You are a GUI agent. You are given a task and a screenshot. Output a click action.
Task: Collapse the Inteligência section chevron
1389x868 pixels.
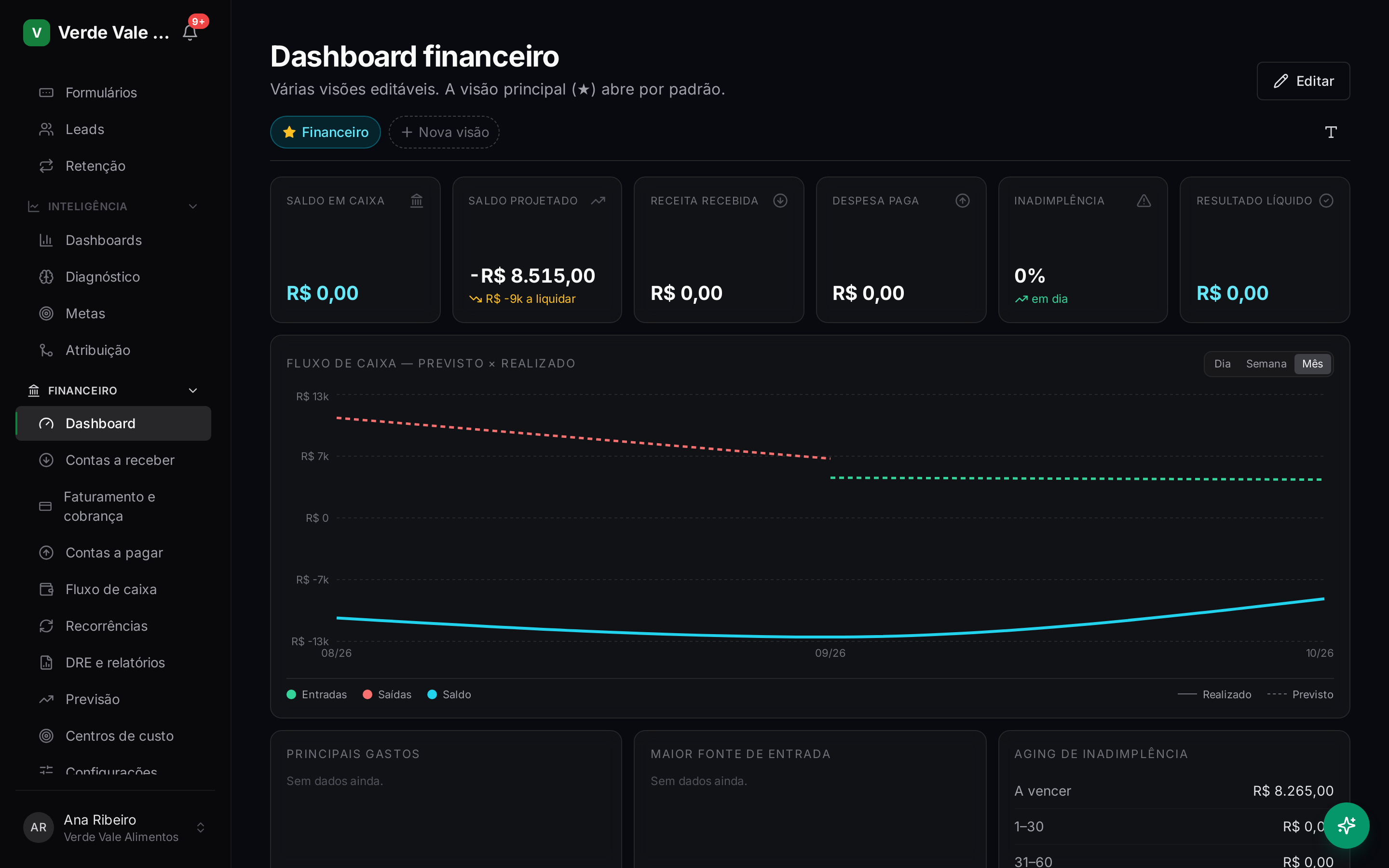[x=193, y=206]
